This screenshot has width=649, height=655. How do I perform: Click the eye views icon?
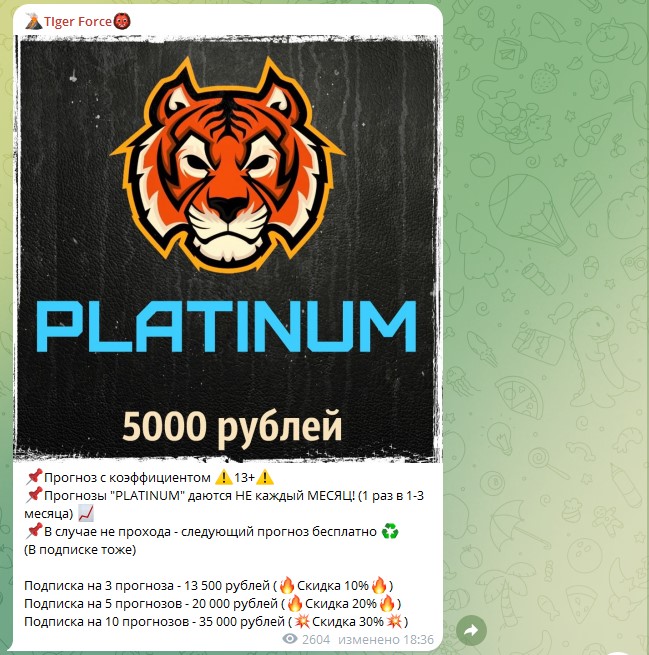pos(290,639)
